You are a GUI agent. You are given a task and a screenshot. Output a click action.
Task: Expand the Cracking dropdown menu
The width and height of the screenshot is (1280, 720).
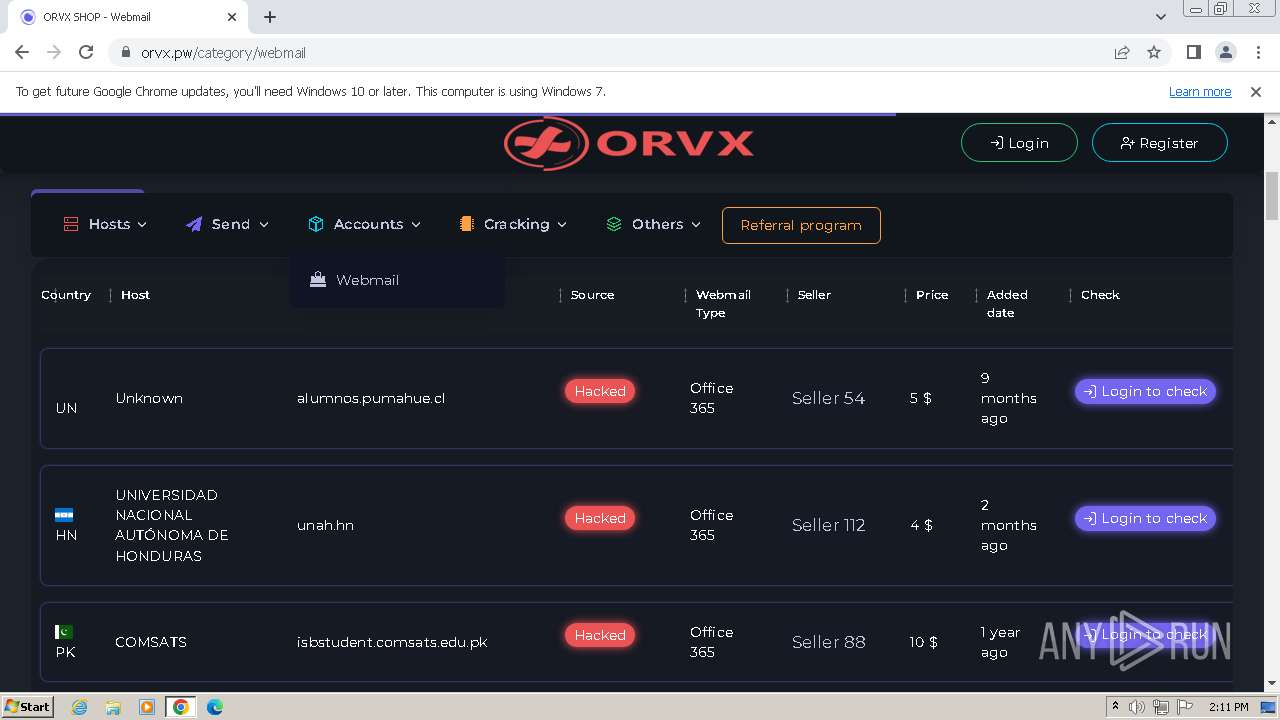point(513,224)
